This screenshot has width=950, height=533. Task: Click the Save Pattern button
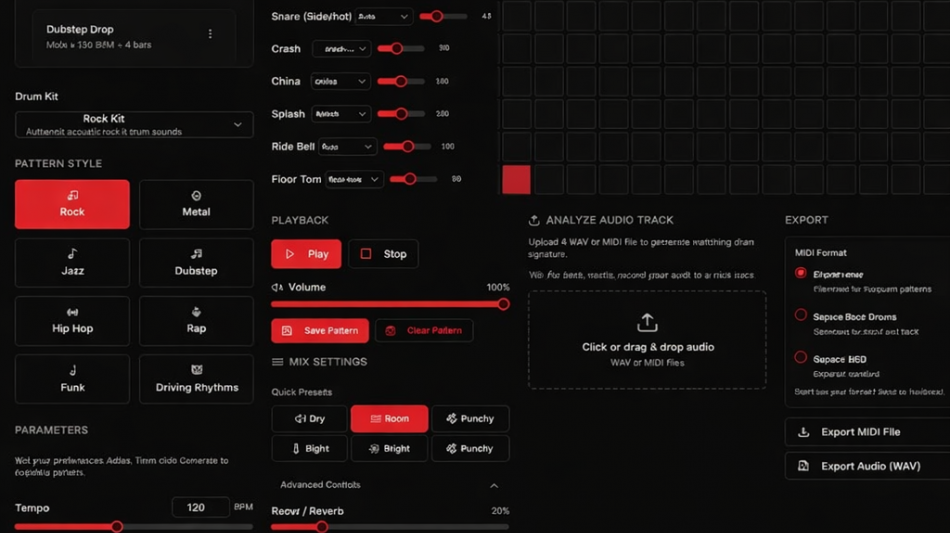click(x=320, y=331)
